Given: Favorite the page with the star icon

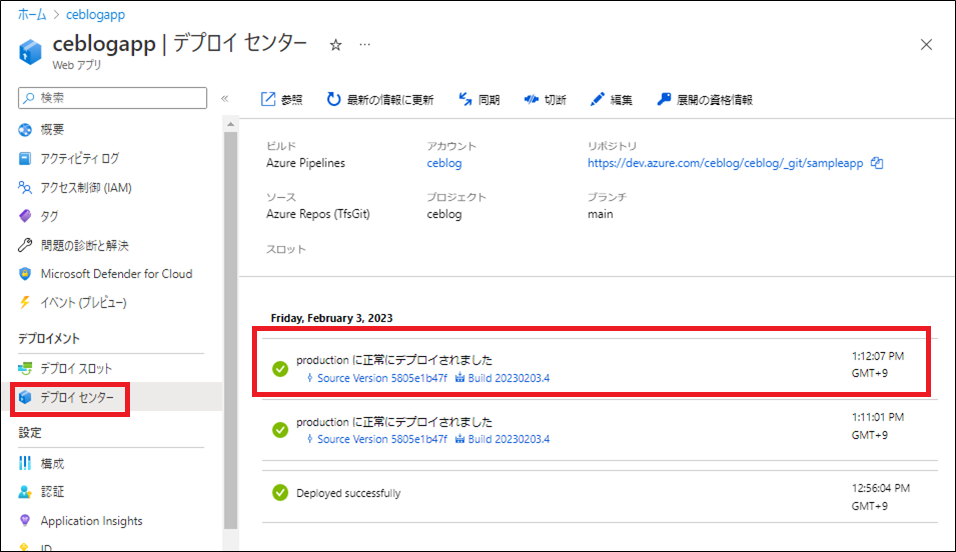Looking at the screenshot, I should pyautogui.click(x=335, y=45).
